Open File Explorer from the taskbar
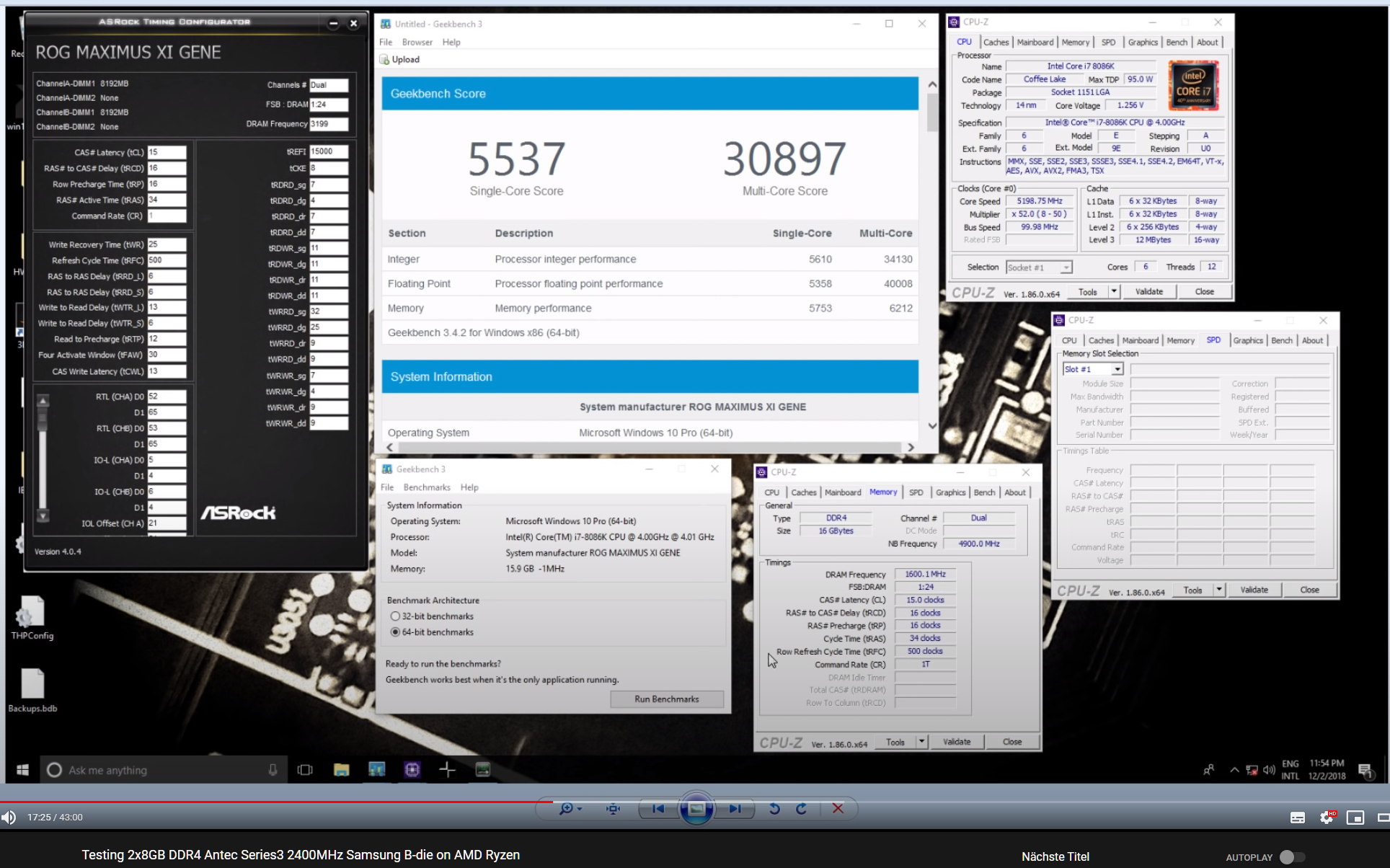Viewport: 1390px width, 868px height. [341, 770]
